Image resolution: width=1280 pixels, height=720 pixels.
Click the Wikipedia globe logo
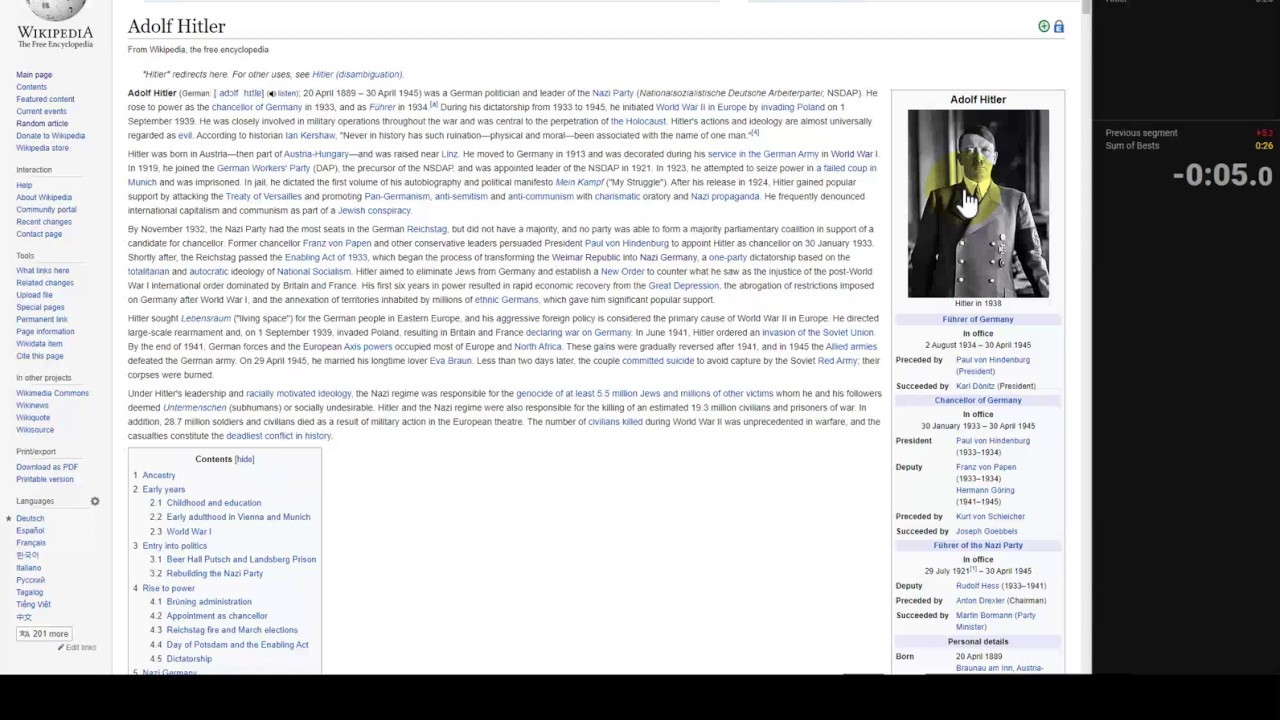pos(55,12)
